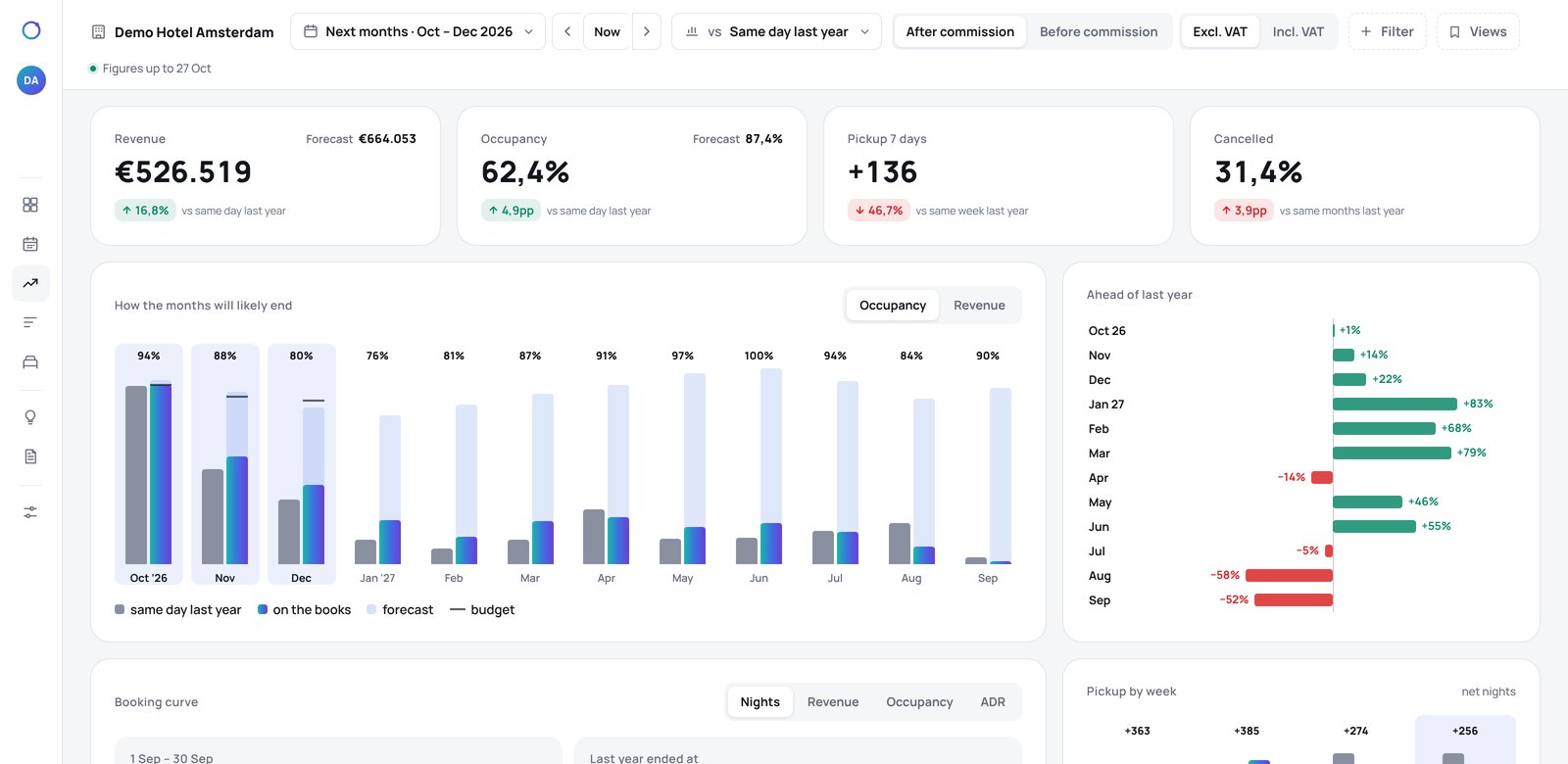This screenshot has height=764, width=1568.
Task: Open the sliders settings icon in sidebar
Action: [x=30, y=512]
